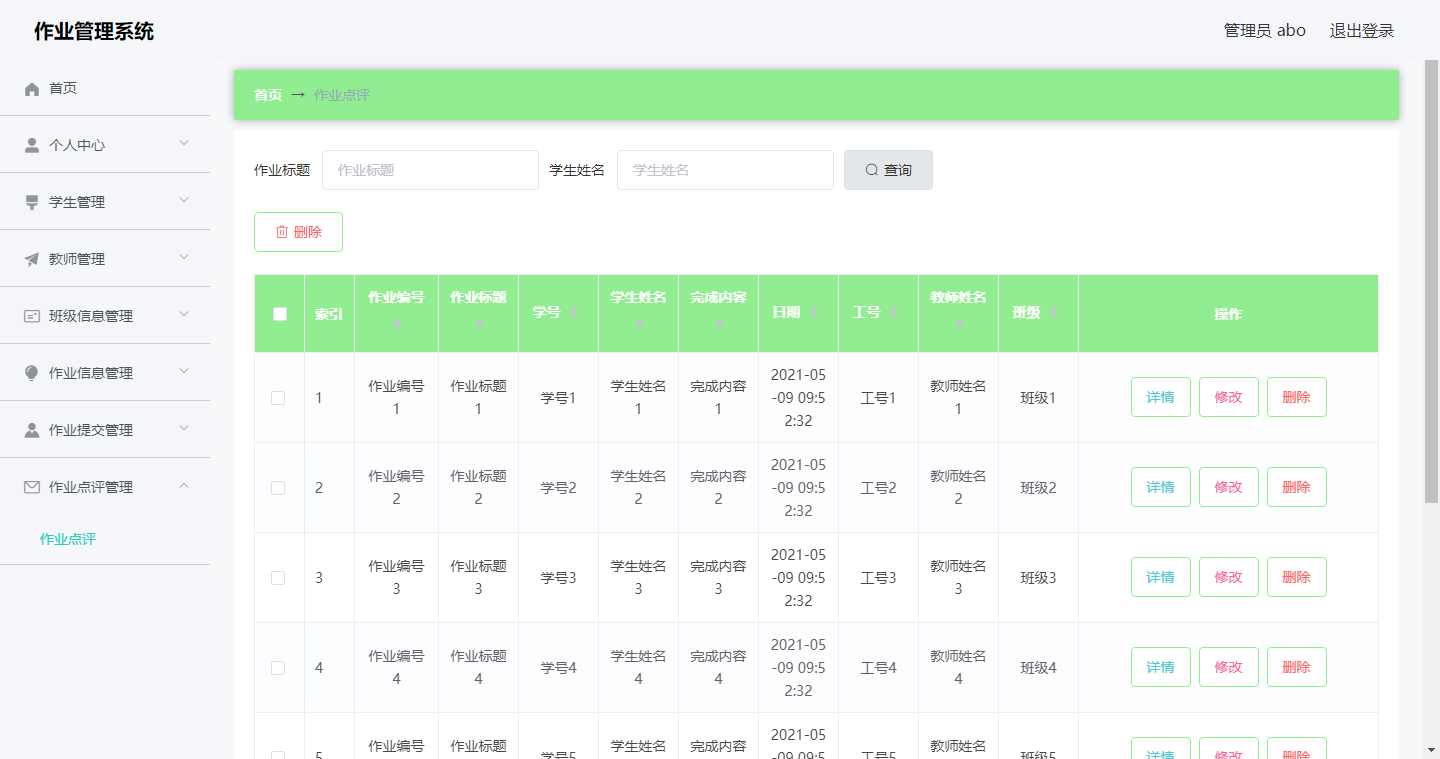Check the checkbox for row 1
Image resolution: width=1440 pixels, height=759 pixels.
click(278, 398)
